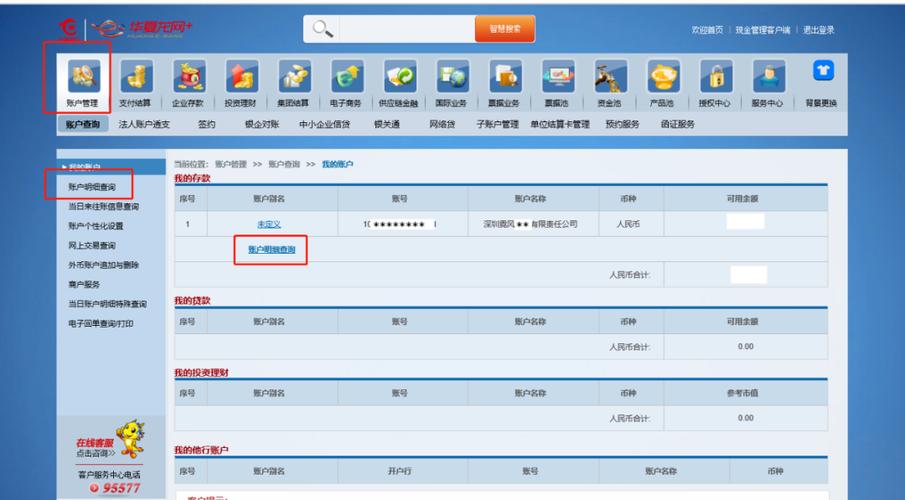
Task: Click the 背景更换 shirt icon
Action: point(824,71)
